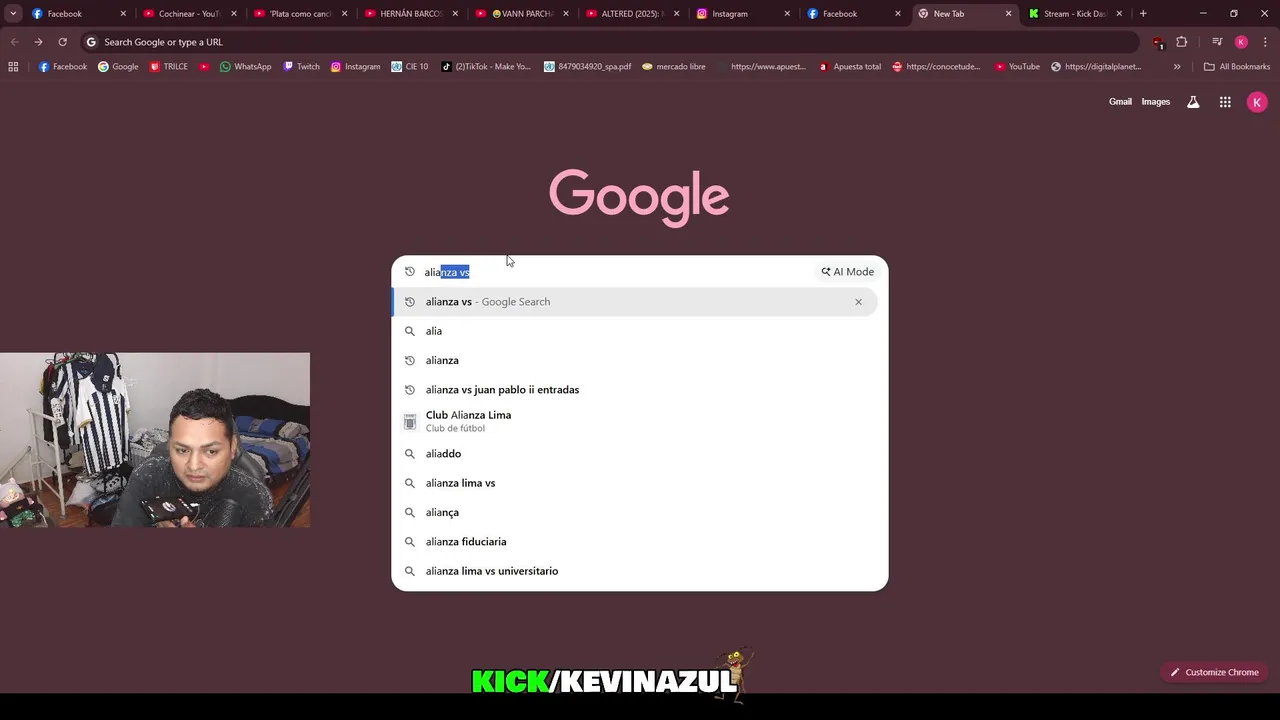Open the TikTok bookmark
Image resolution: width=1280 pixels, height=720 pixels.
(x=486, y=67)
